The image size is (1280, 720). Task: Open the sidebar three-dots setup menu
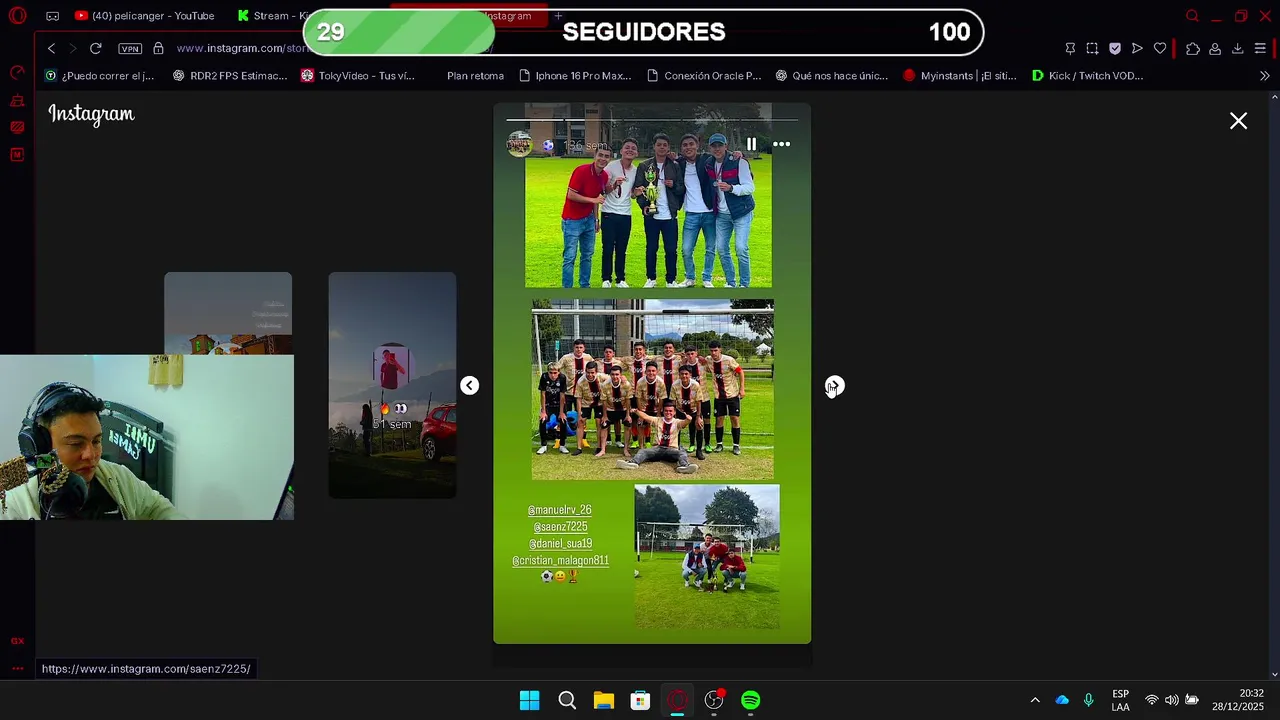(x=17, y=668)
